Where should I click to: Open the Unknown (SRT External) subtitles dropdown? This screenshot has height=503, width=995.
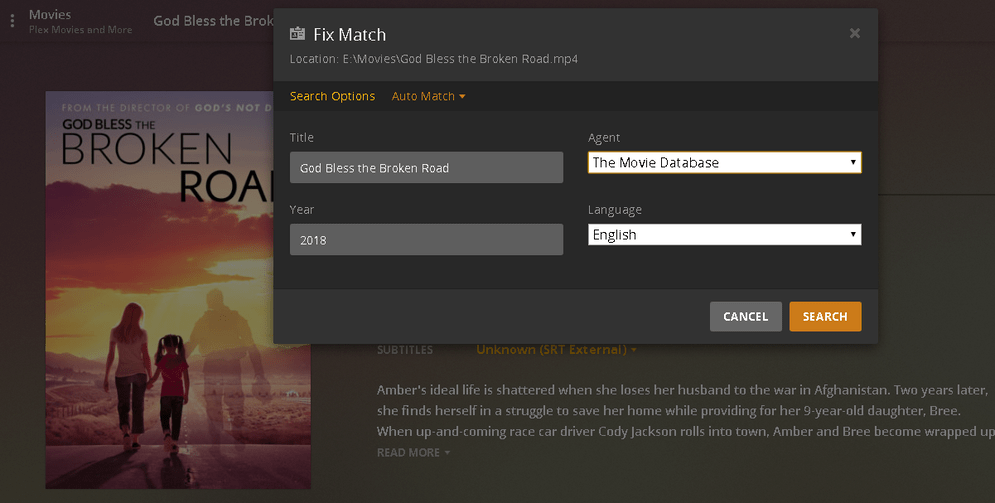click(x=556, y=350)
